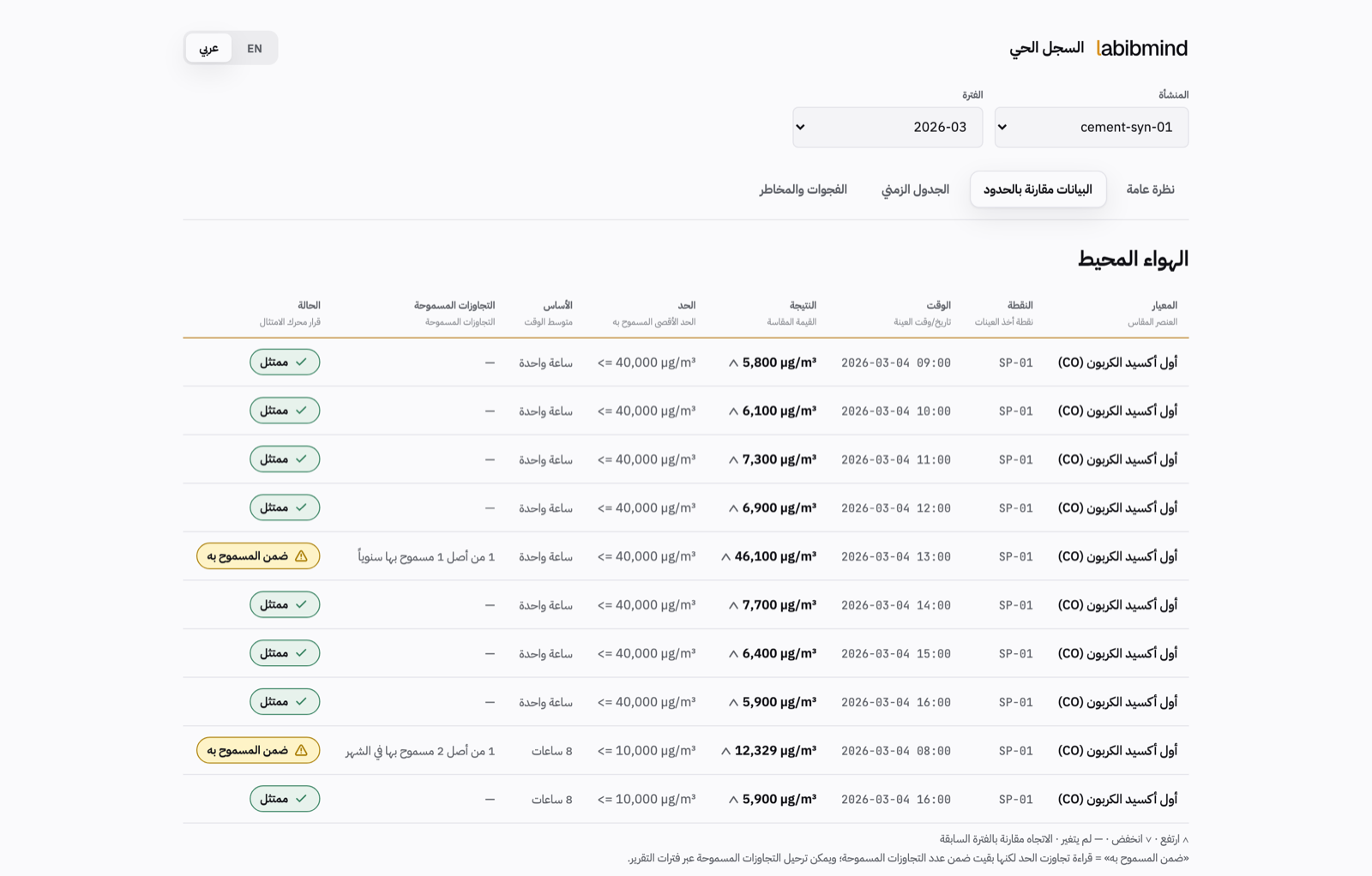1372x876 pixels.
Task: Click the المعيار column header
Action: (x=1164, y=305)
